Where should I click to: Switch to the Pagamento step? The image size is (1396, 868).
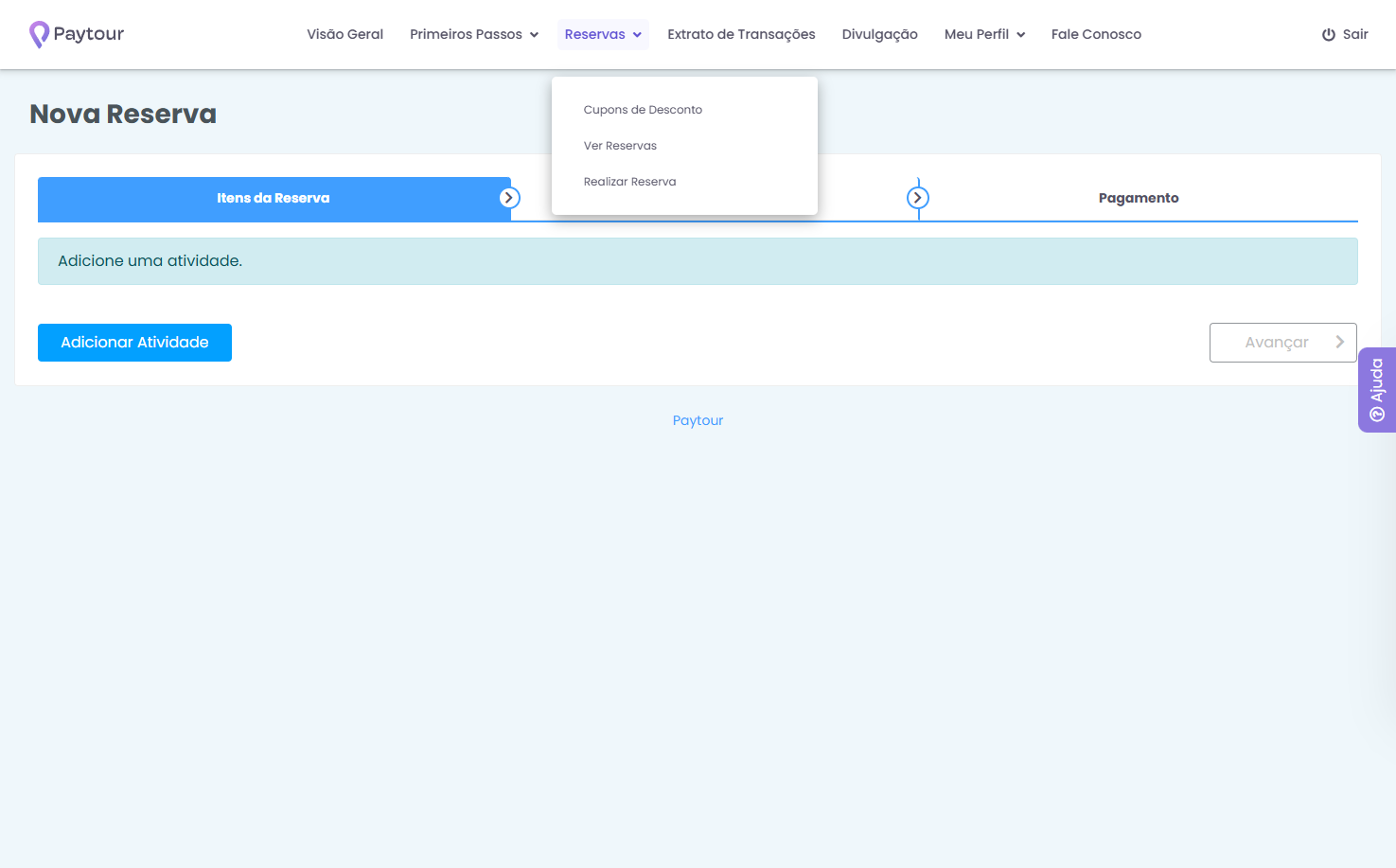pyautogui.click(x=1139, y=199)
